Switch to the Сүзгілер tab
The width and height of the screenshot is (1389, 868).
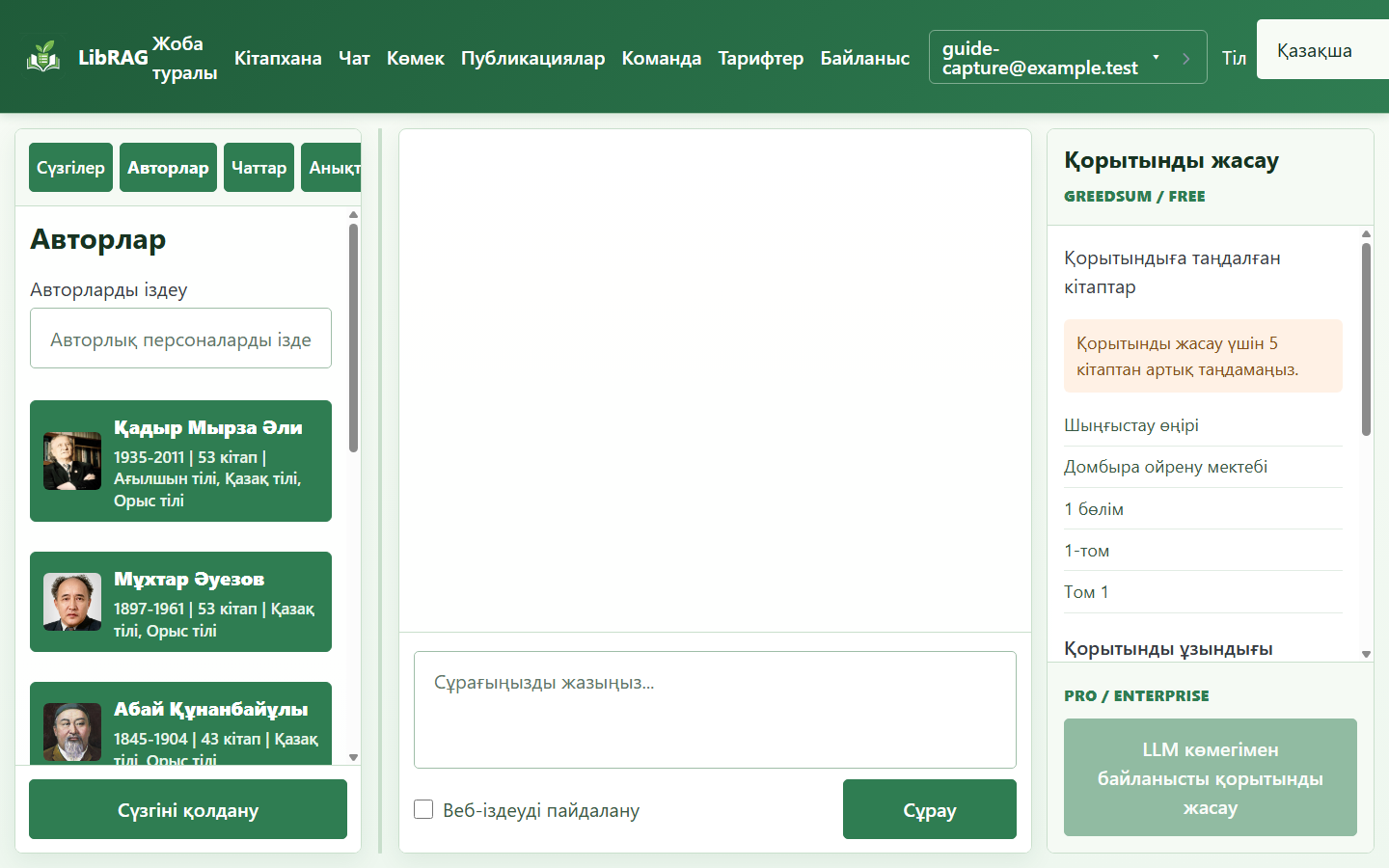(70, 168)
